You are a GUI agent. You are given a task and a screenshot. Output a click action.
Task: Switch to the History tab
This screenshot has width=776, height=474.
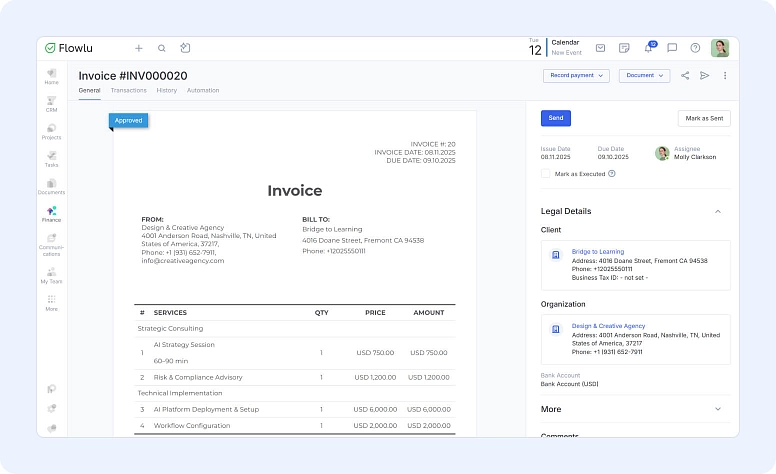coord(167,91)
